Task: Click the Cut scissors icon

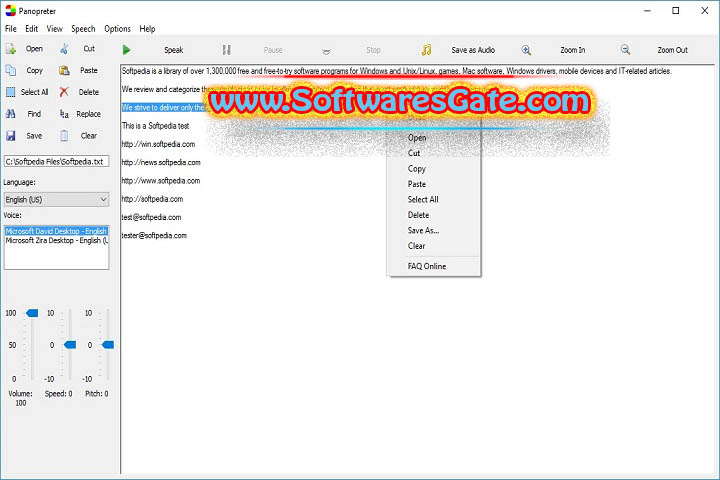Action: (x=64, y=48)
